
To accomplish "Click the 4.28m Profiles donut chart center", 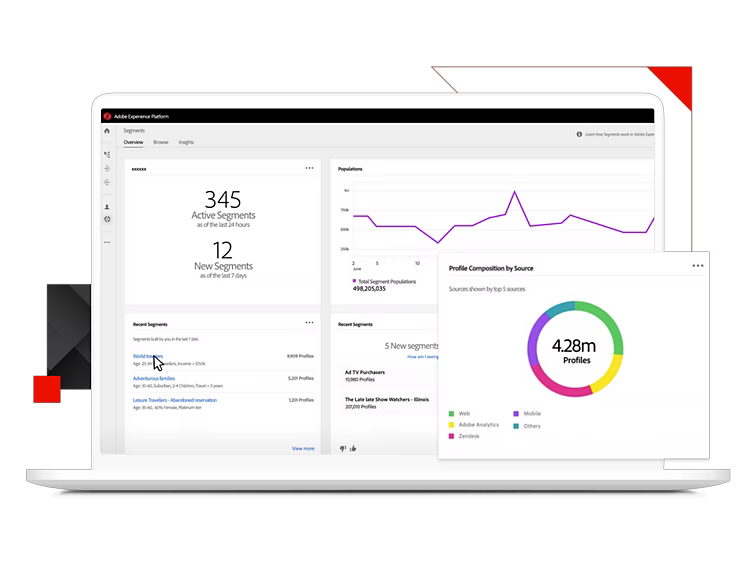I will [575, 351].
